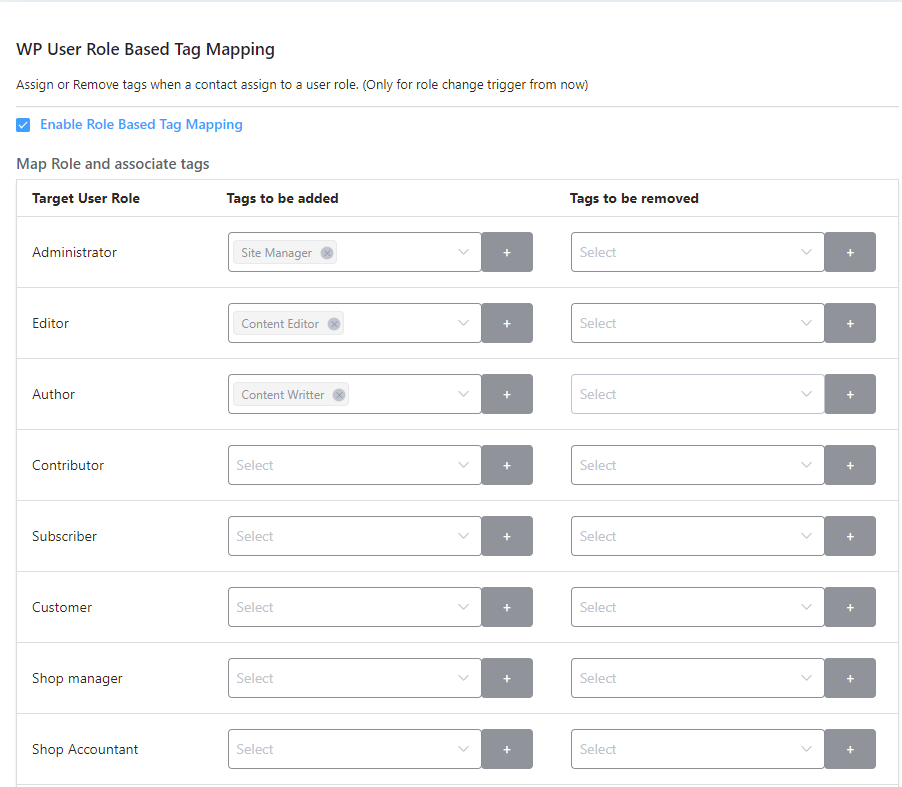Click plus button for Customer tags to remove
Screen dimensions: 902x787
click(x=850, y=608)
